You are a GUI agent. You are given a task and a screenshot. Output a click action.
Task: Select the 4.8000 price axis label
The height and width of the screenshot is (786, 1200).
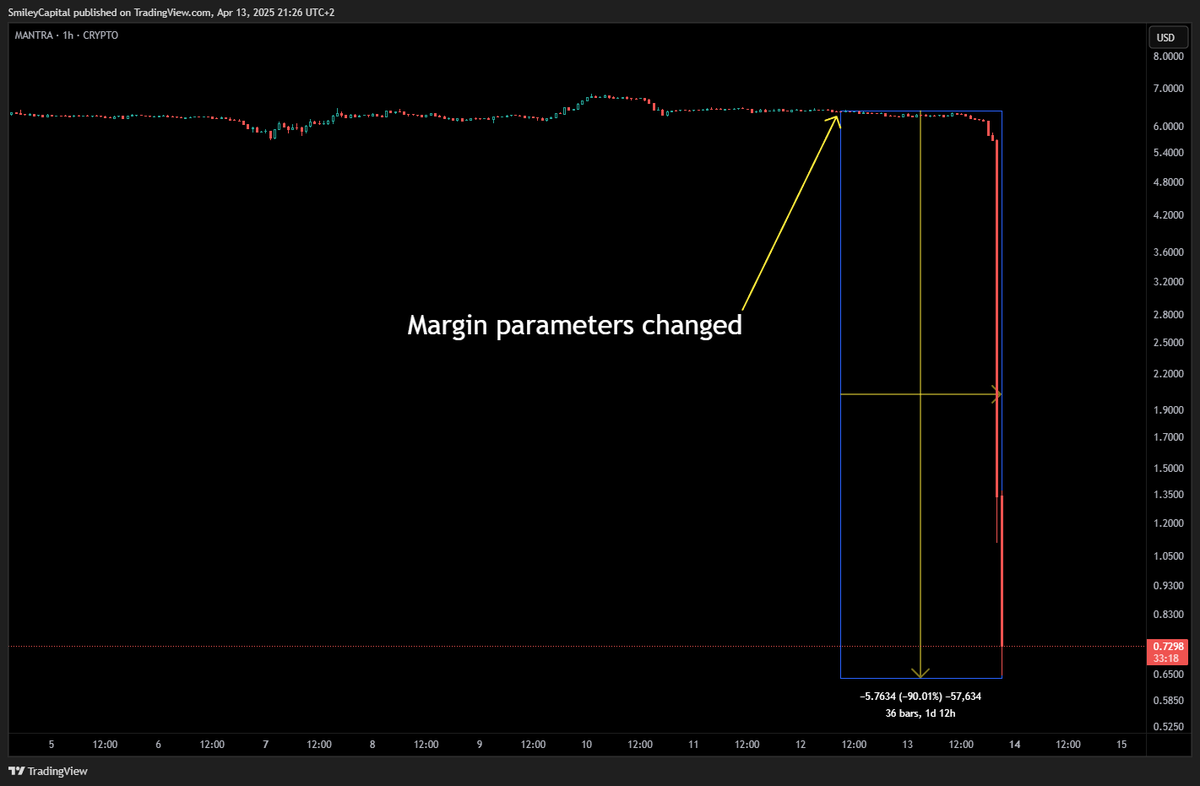(x=1169, y=182)
